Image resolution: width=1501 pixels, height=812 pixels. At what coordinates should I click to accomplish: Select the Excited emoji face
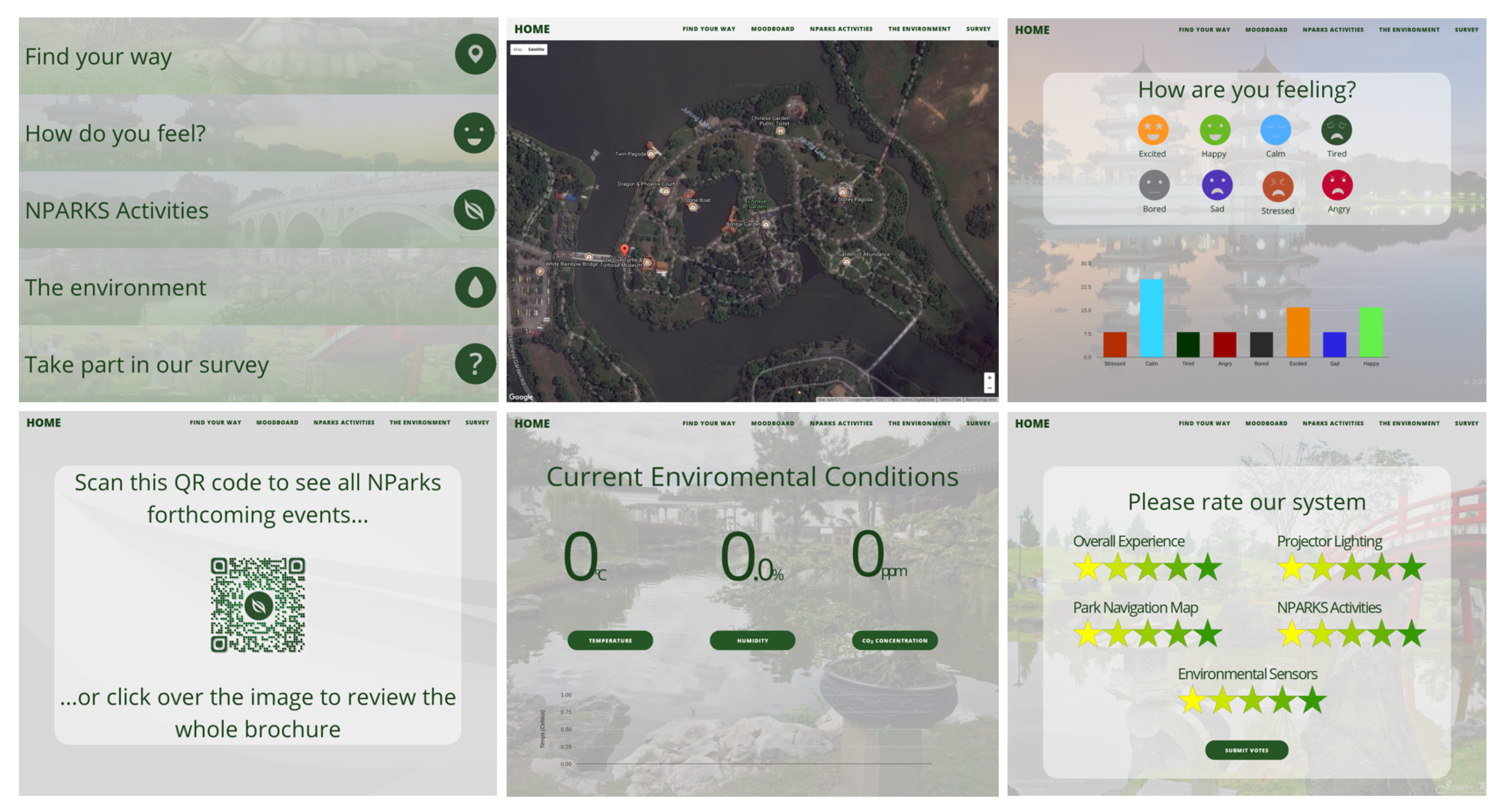click(1153, 130)
